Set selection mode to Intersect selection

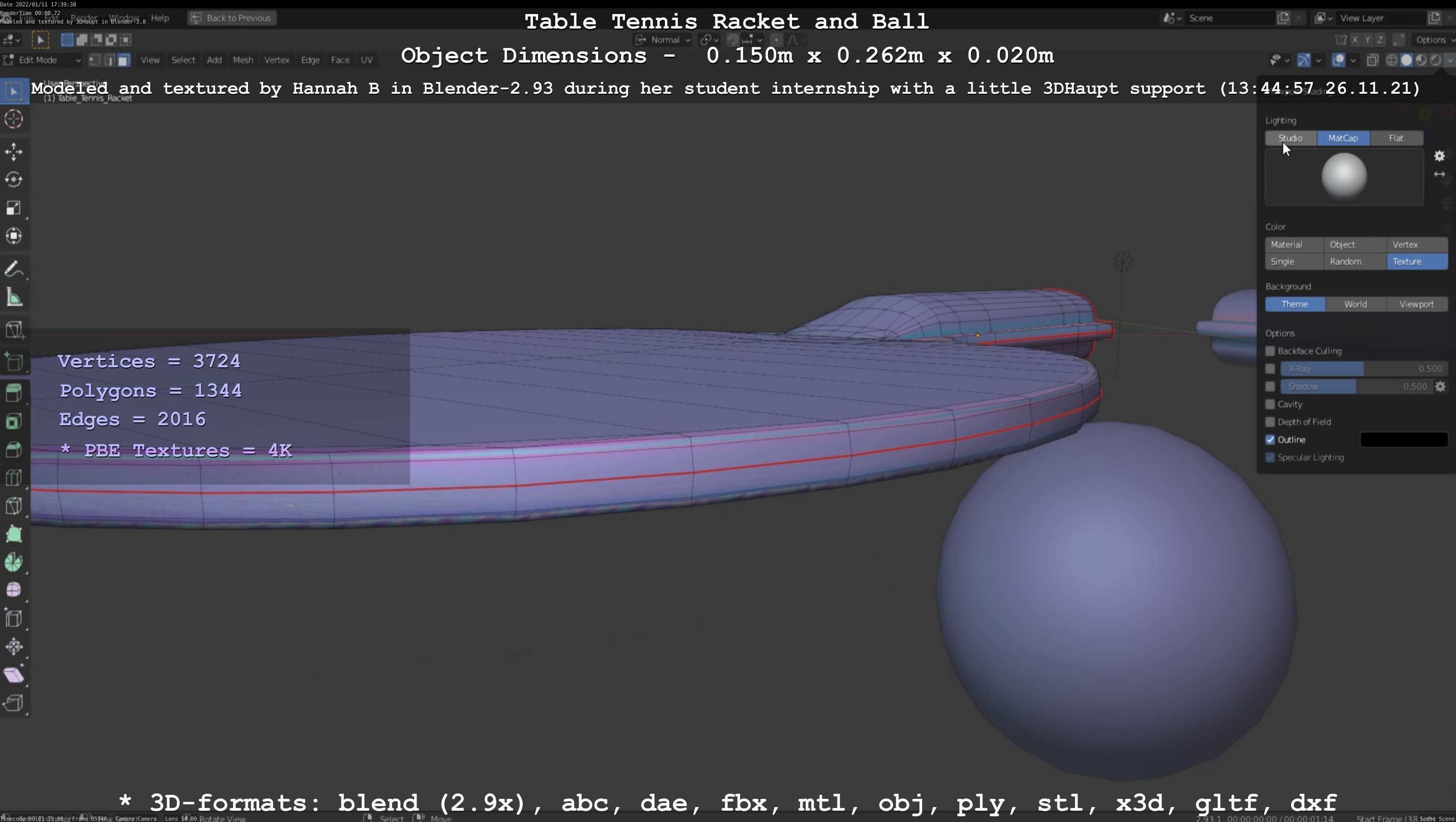pos(126,40)
